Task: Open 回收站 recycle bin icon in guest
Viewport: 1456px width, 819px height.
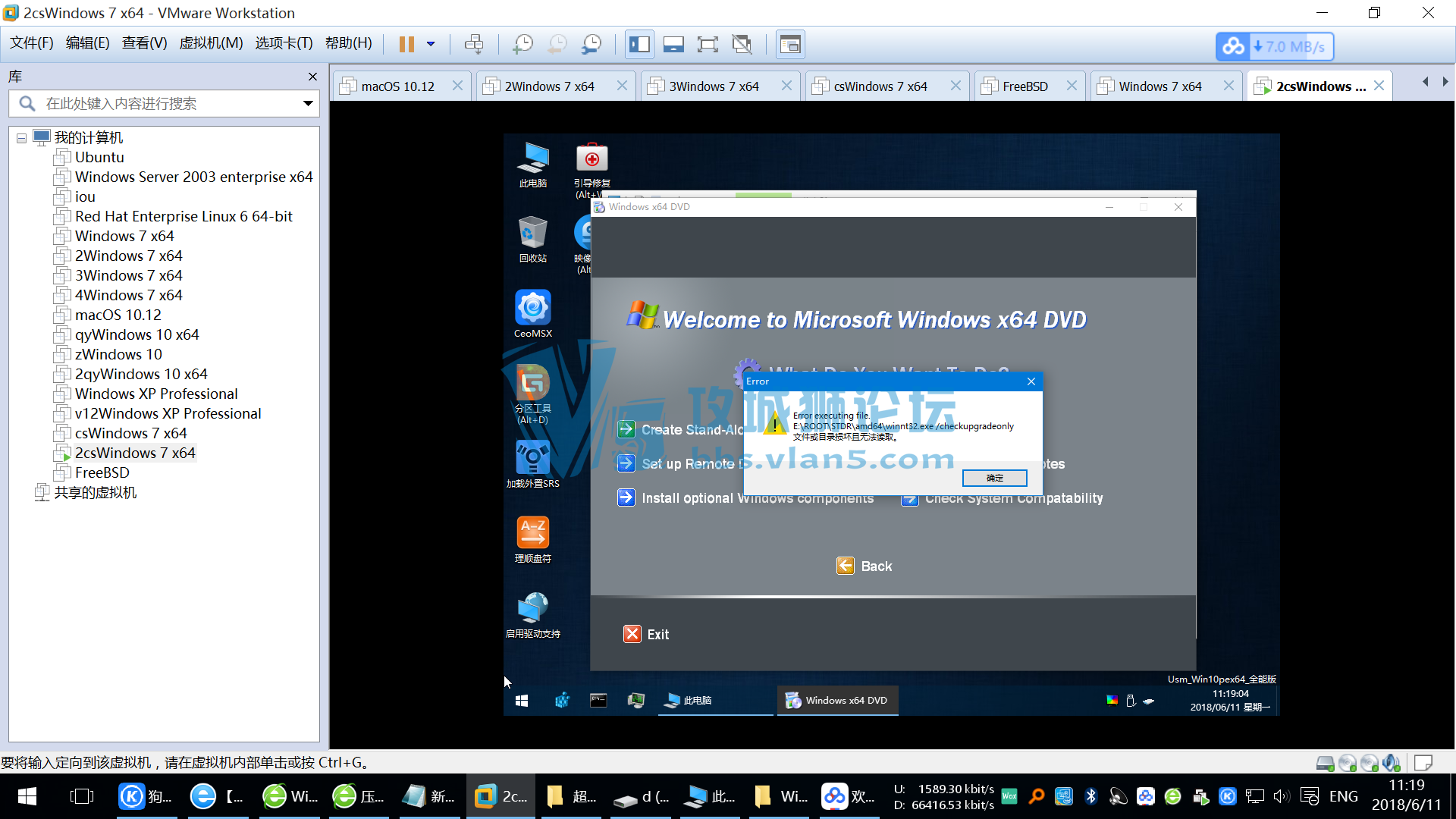Action: point(533,240)
